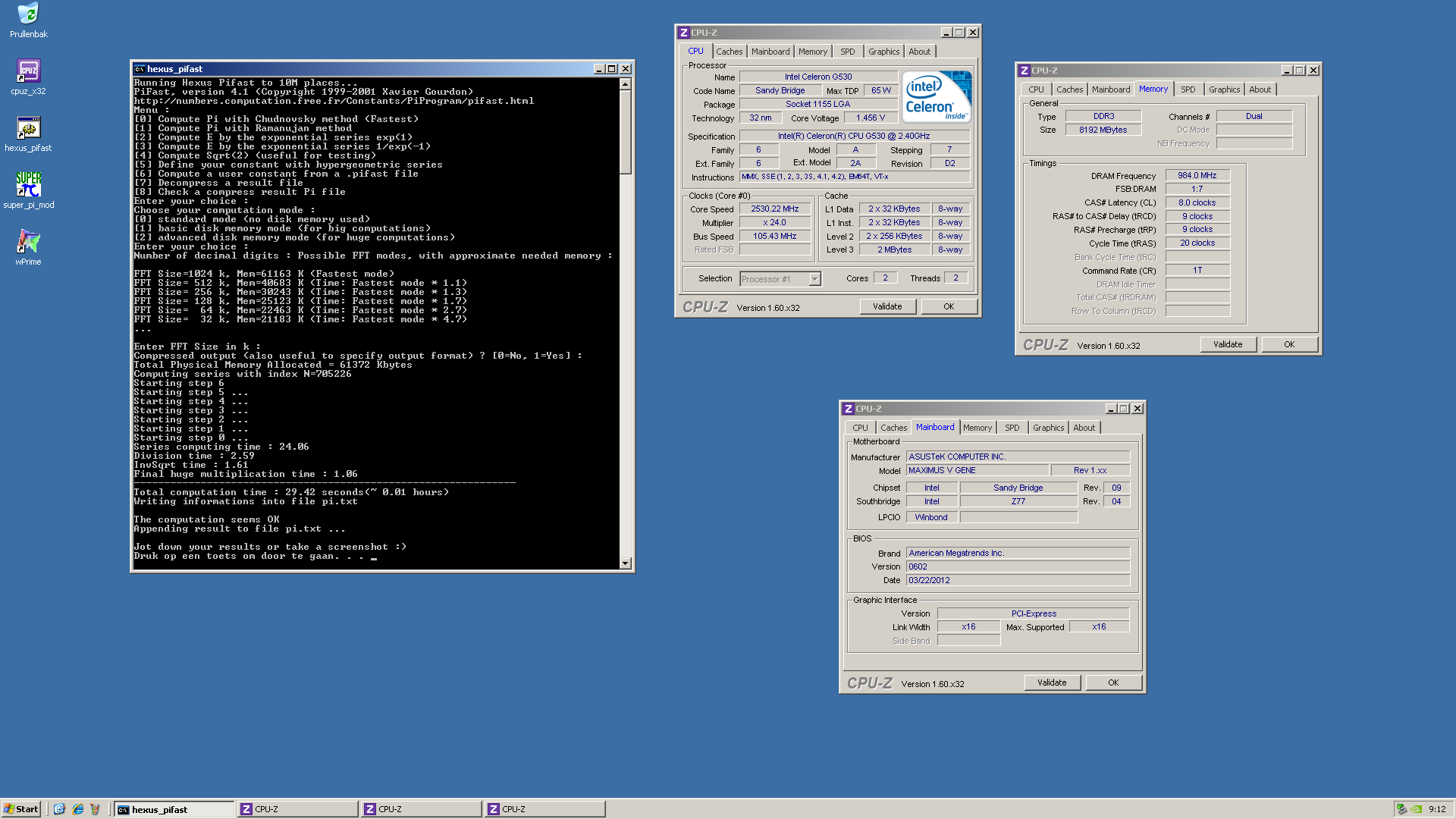This screenshot has width=1456, height=819.
Task: Open SPD tab in CPU window
Action: coord(847,52)
